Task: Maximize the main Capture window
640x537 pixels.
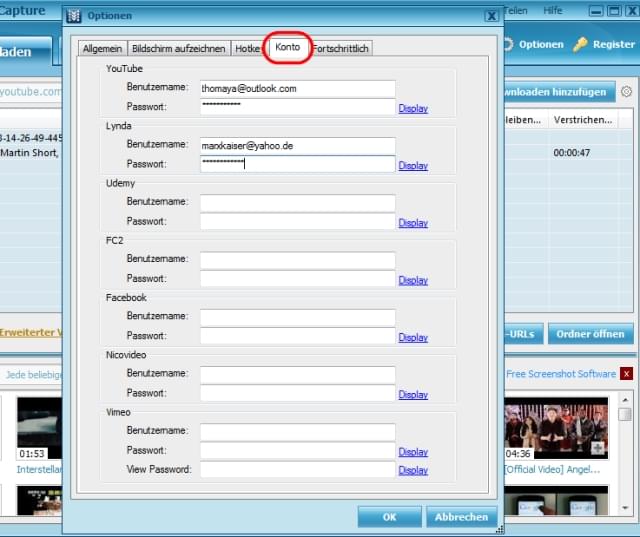Action: tap(614, 11)
